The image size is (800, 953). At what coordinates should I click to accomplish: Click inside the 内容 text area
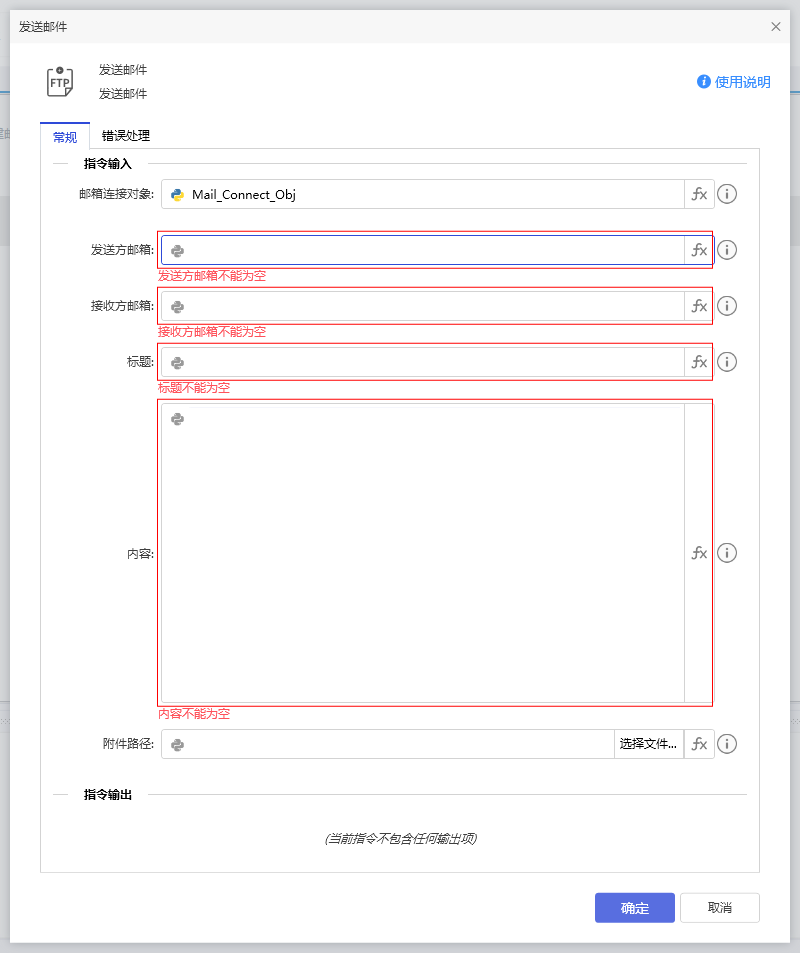[x=422, y=553]
